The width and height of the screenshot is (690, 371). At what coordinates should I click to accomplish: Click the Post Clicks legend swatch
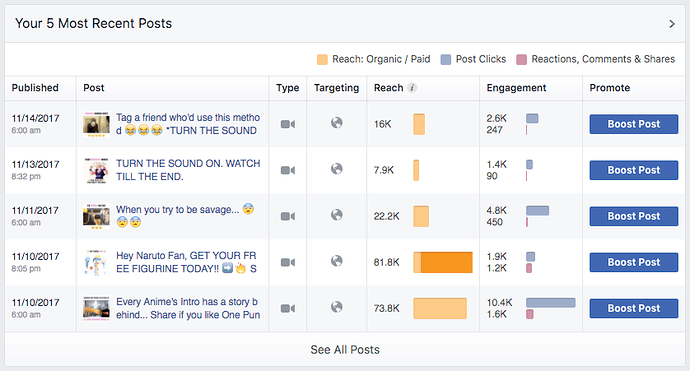click(446, 59)
